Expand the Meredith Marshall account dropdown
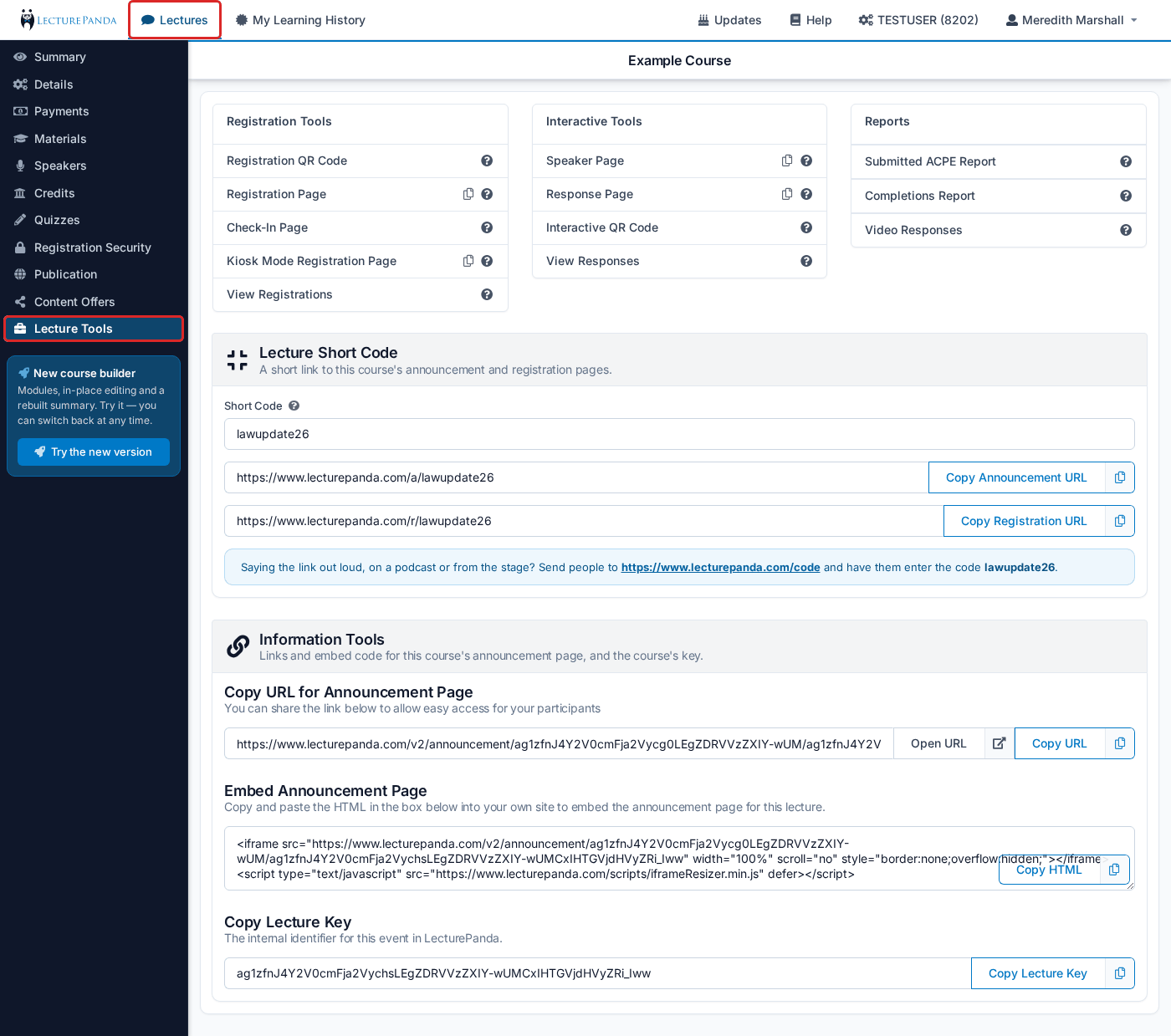Viewport: 1171px width, 1036px height. (1071, 20)
